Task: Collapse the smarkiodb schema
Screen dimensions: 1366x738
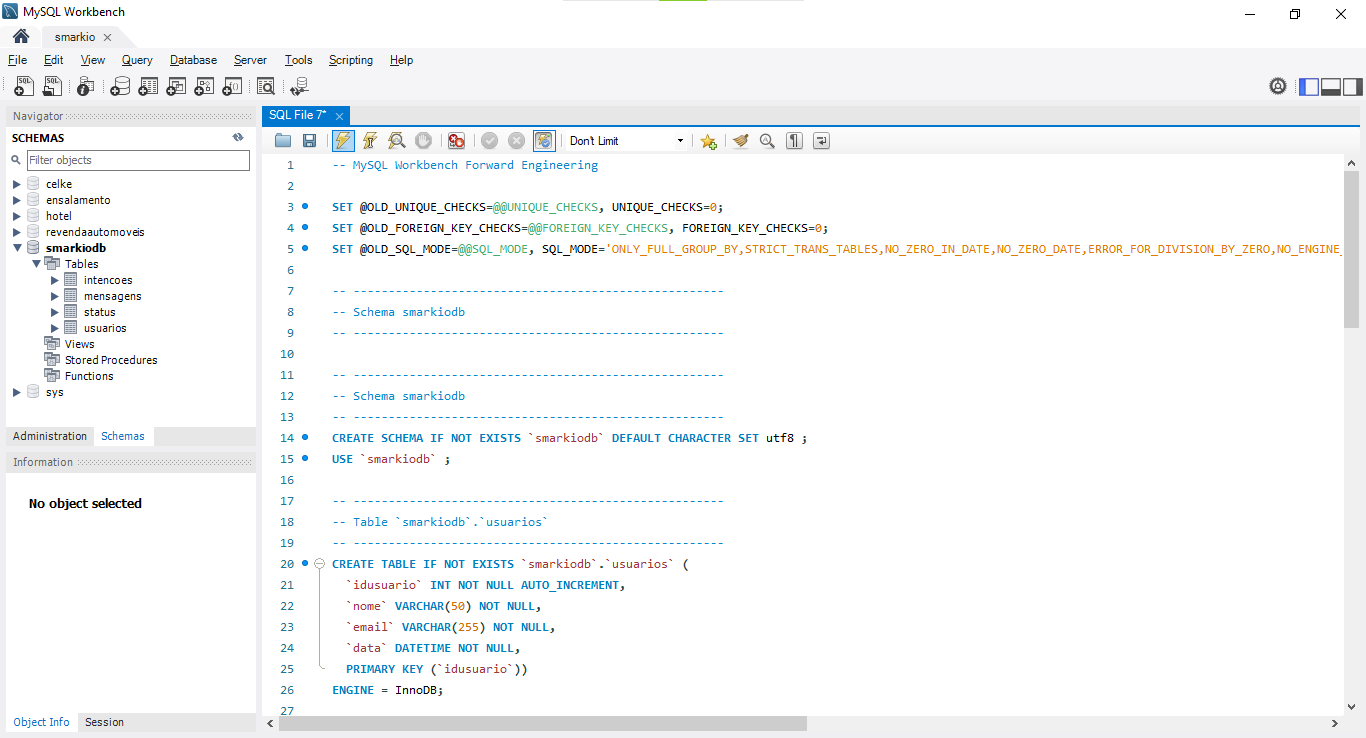Action: tap(17, 248)
